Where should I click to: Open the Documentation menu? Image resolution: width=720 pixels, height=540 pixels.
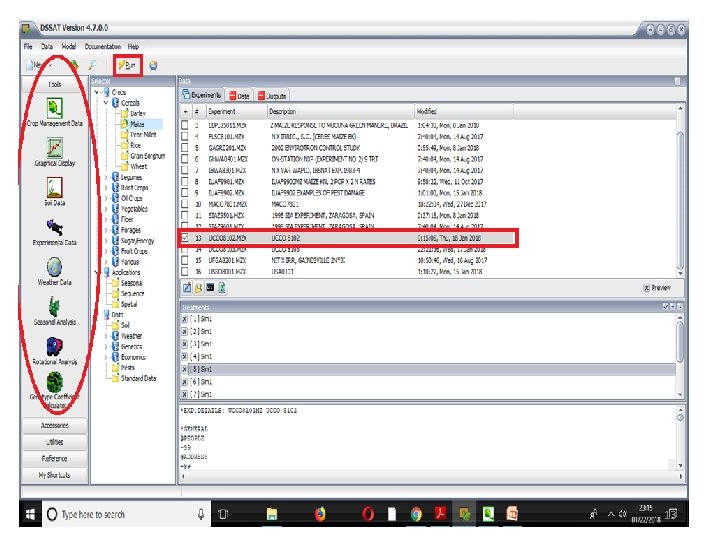[102, 46]
